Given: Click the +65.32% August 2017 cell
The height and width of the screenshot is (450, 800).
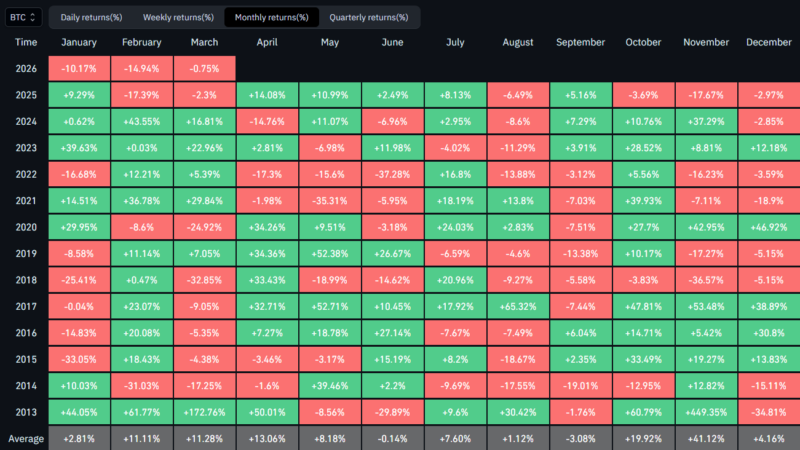Looking at the screenshot, I should 517,306.
